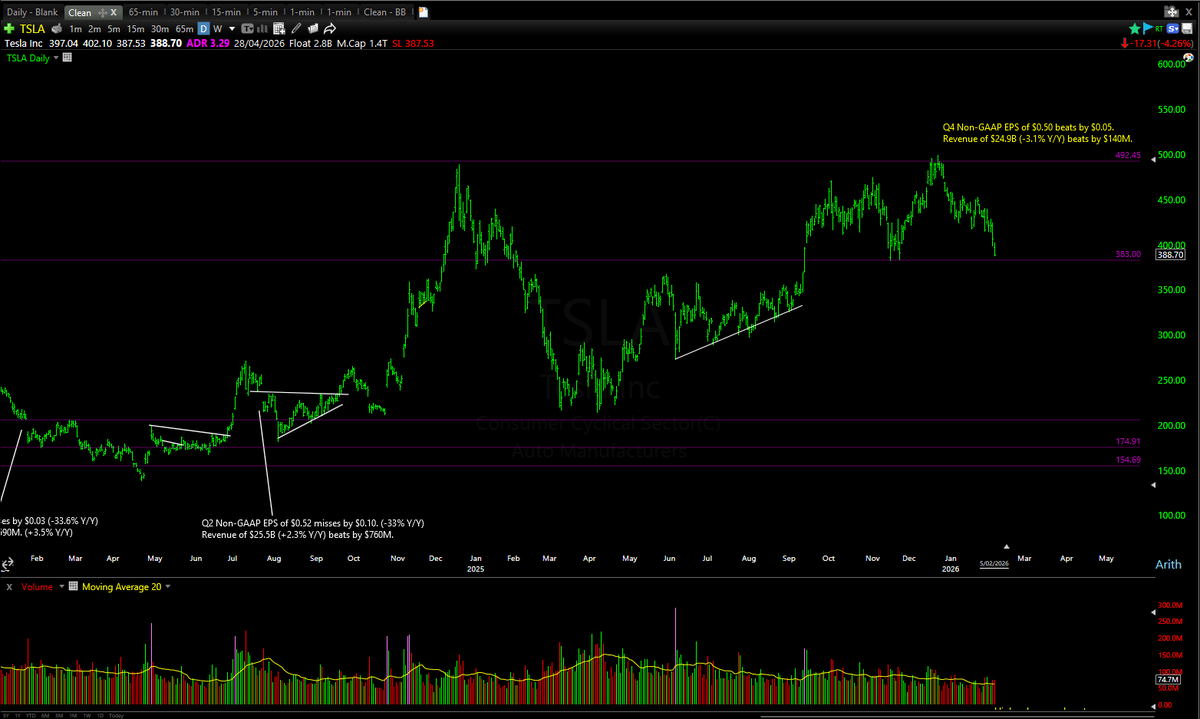Click the share arrow icon

(x=330, y=28)
